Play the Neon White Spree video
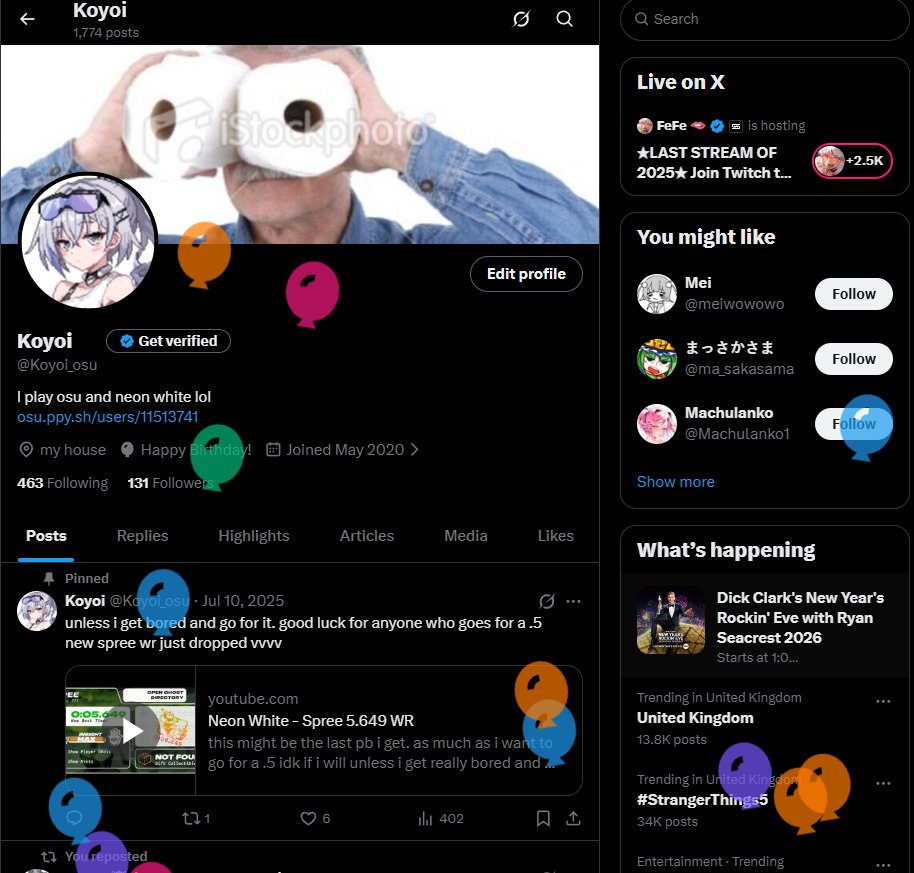Viewport: 914px width, 873px height. pyautogui.click(x=130, y=731)
